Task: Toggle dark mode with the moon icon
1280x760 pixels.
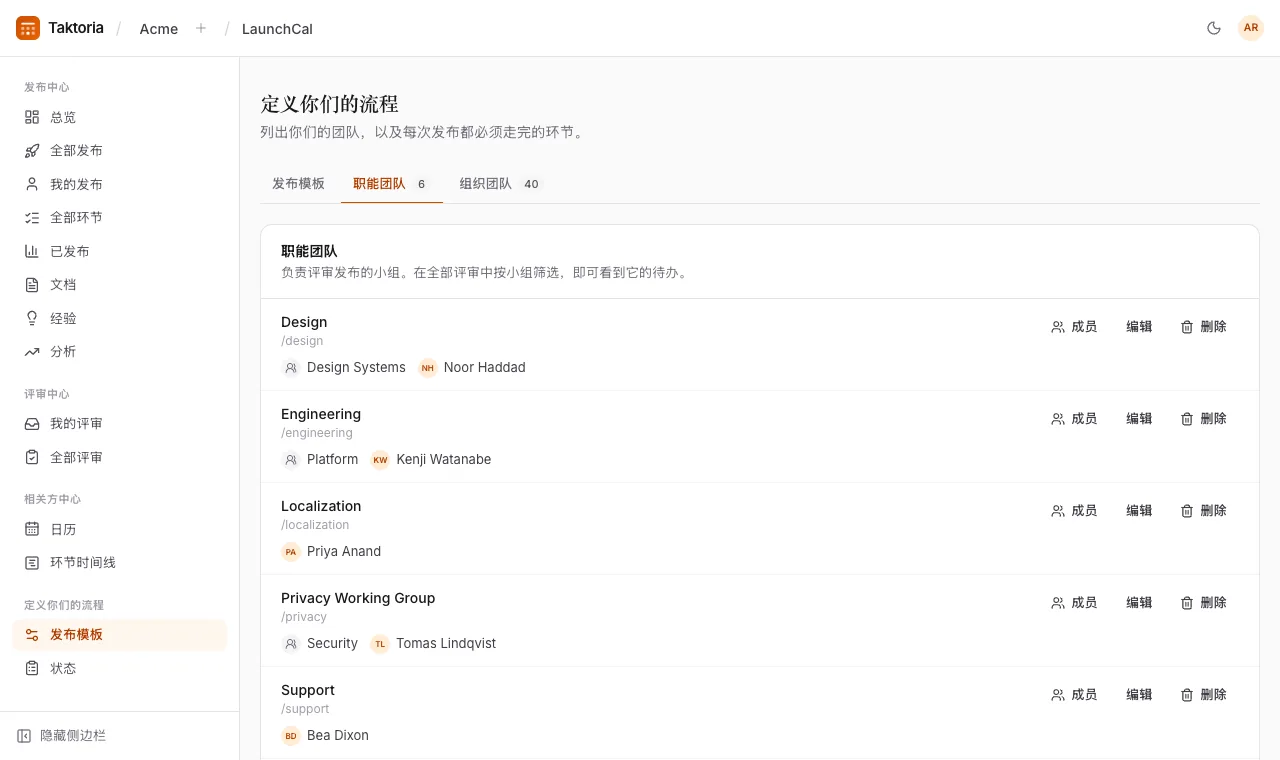Action: [x=1214, y=28]
